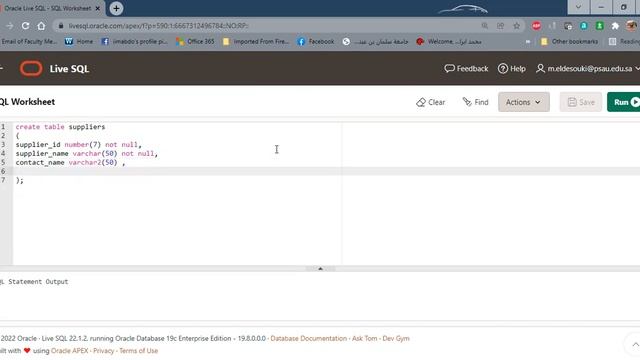Open the Email of Faculty Me... bookmark
640x360 pixels.
pos(29,41)
